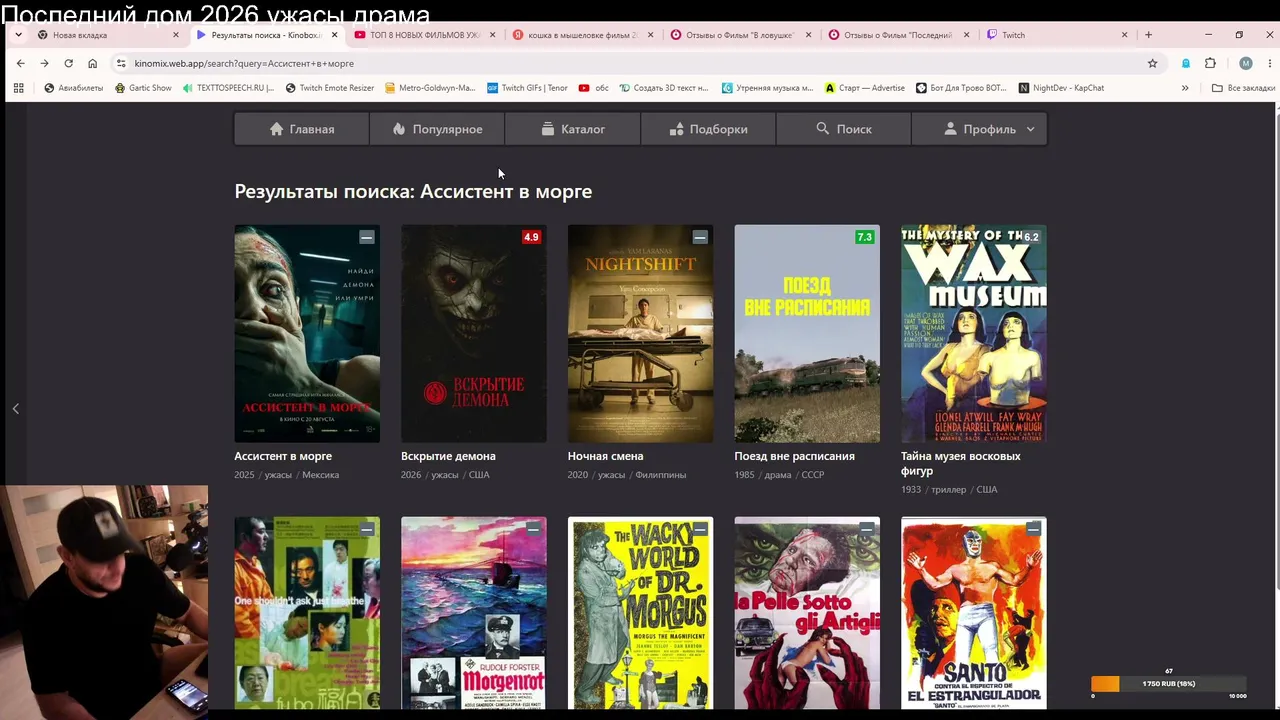Reload the current page
This screenshot has height=720, width=1280.
pos(68,63)
